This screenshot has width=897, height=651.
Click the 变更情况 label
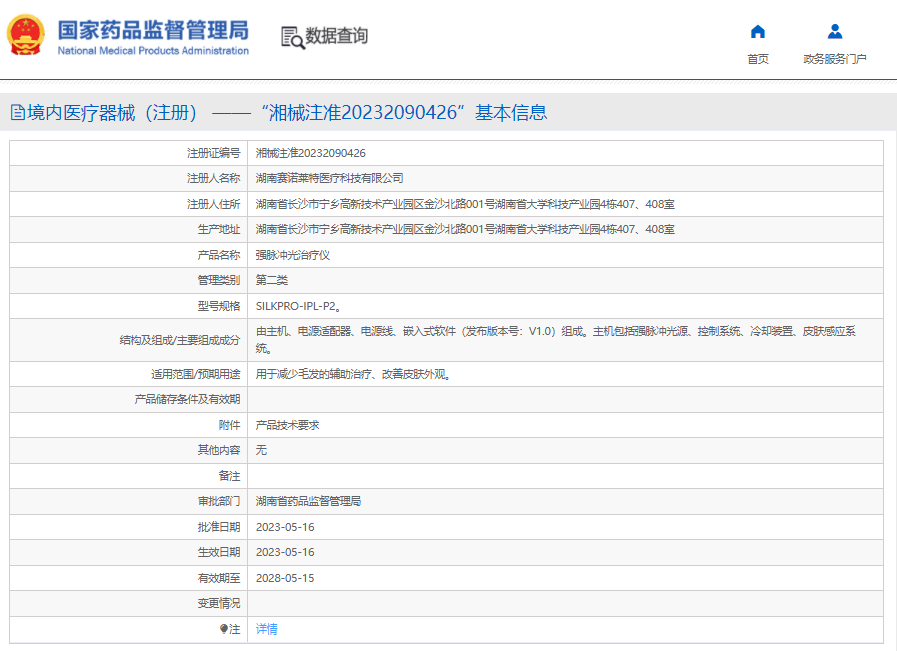[219, 603]
